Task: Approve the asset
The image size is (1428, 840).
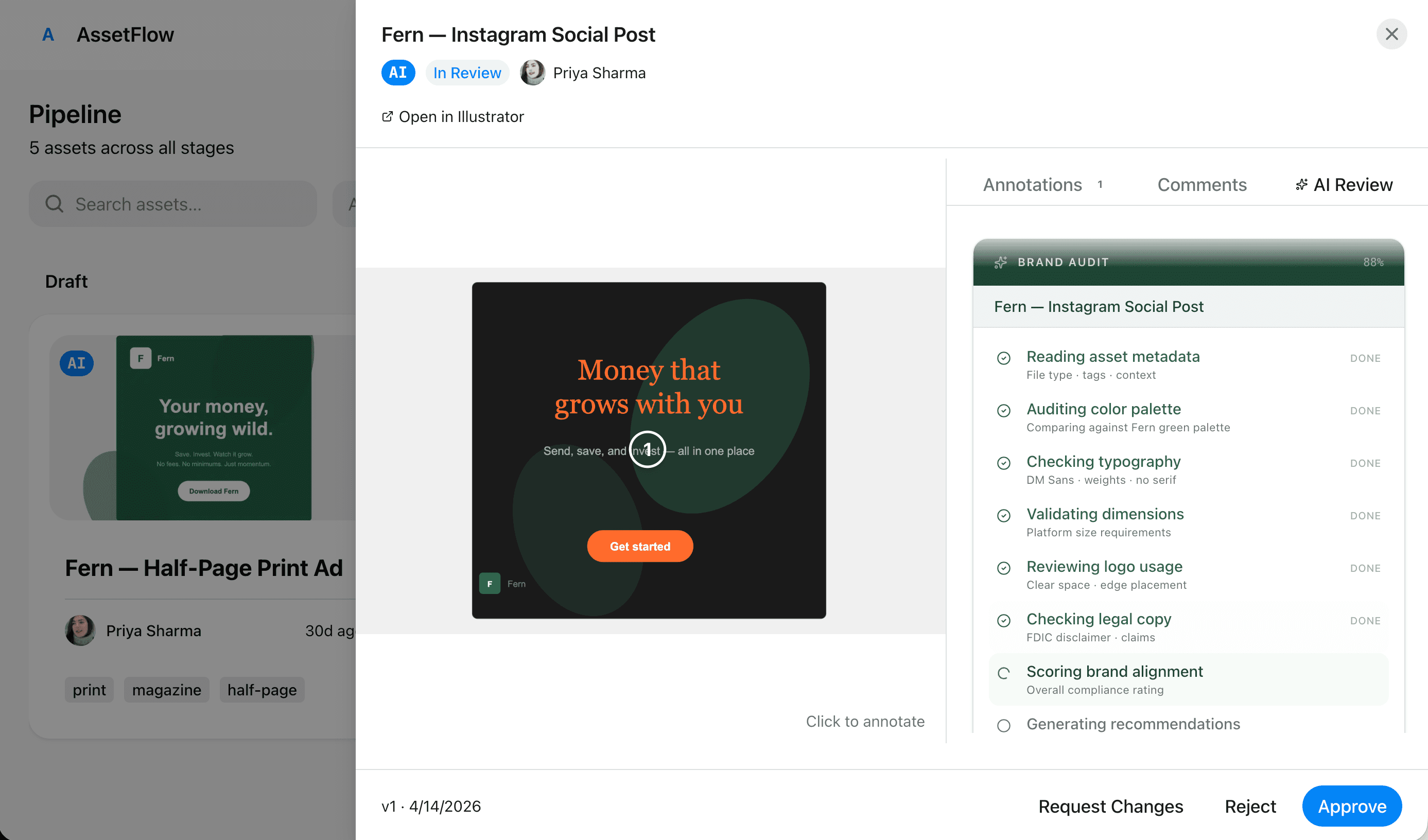Action: [1352, 806]
